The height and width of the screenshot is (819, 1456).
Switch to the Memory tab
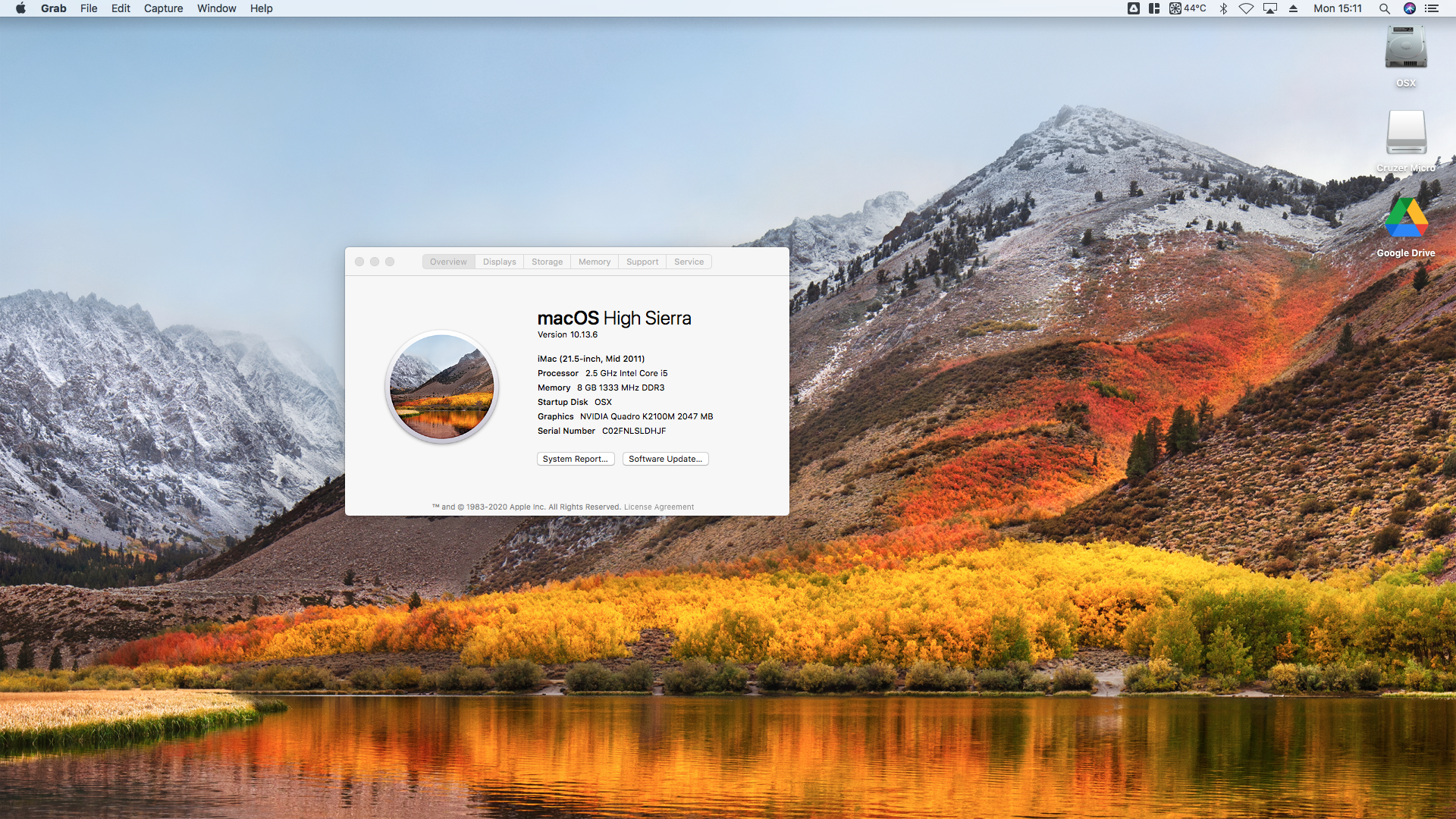(x=594, y=262)
